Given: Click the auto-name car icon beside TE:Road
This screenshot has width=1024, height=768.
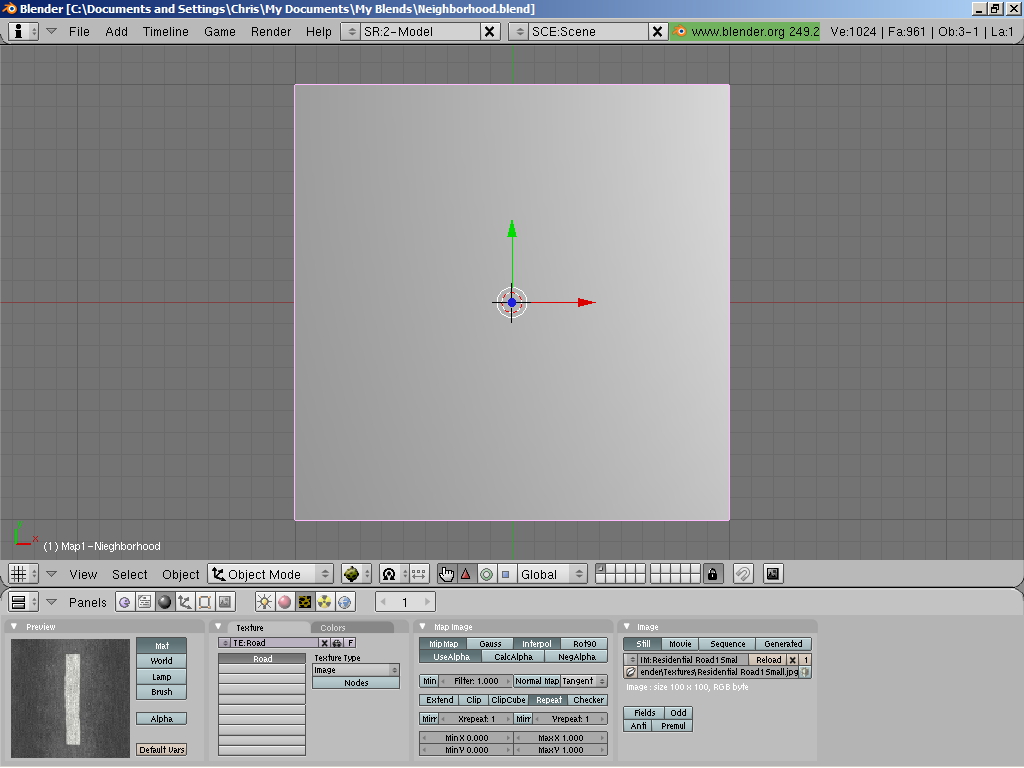Looking at the screenshot, I should click(x=337, y=643).
